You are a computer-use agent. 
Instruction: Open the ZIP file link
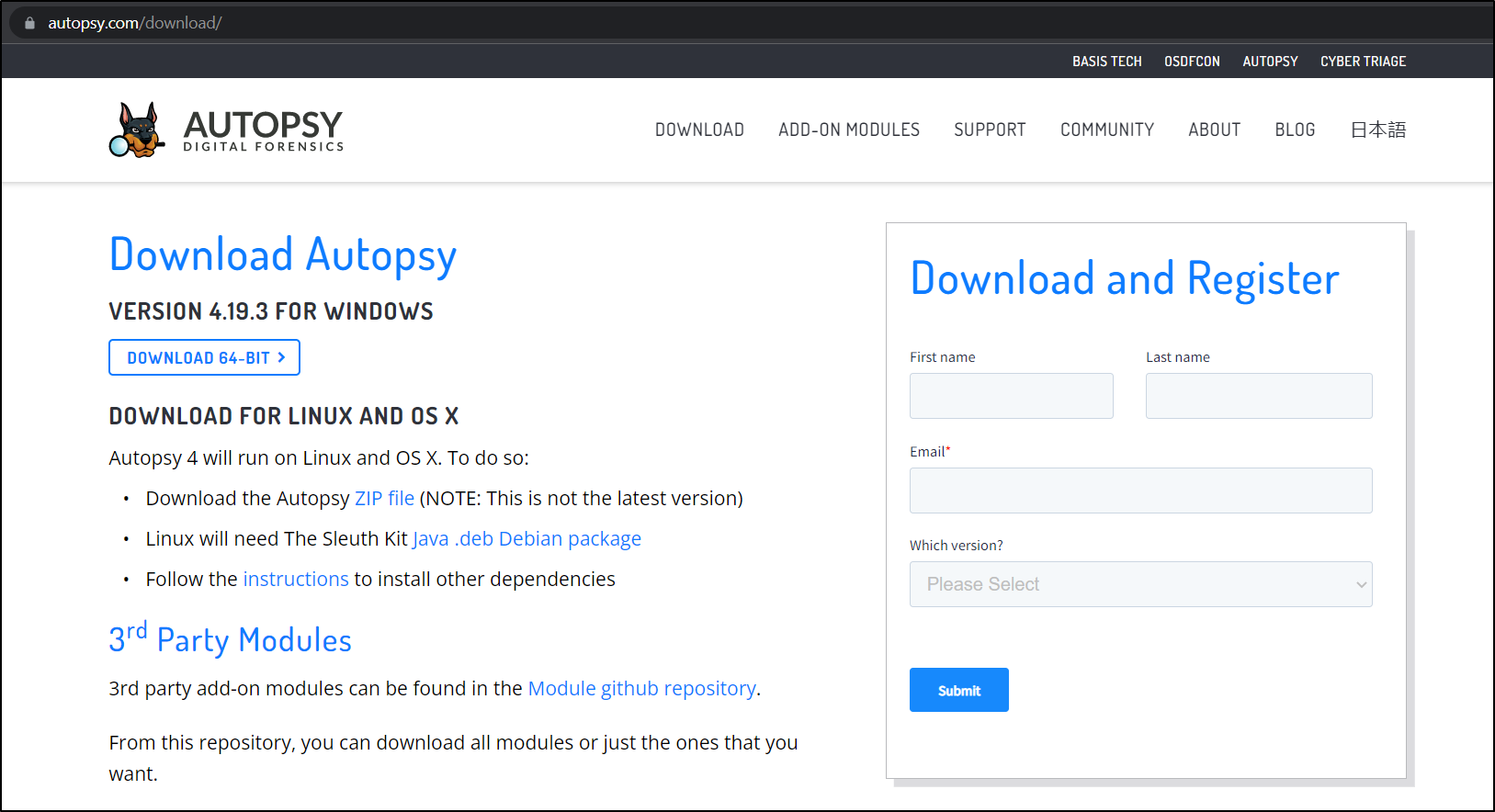pyautogui.click(x=384, y=498)
